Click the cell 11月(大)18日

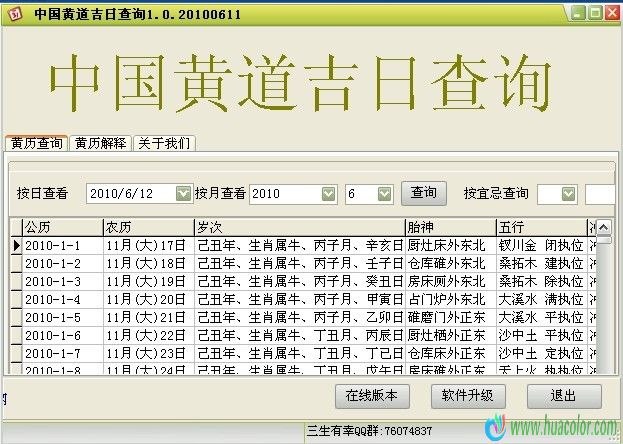pos(149,264)
